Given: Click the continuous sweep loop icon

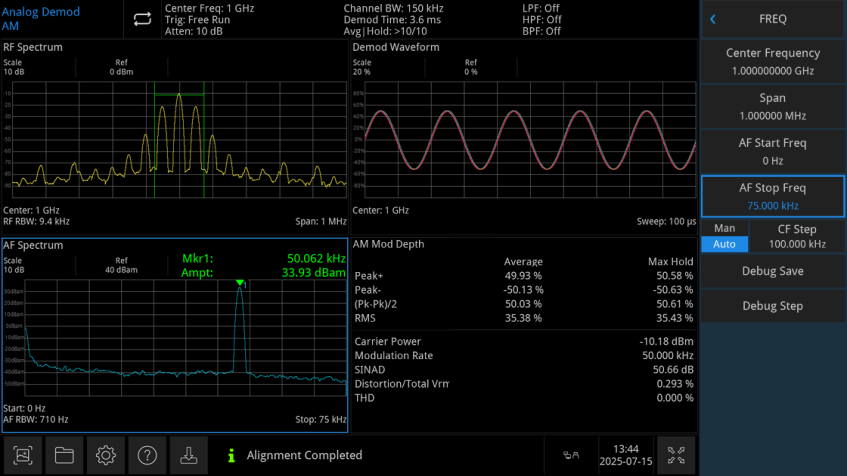Looking at the screenshot, I should click(x=141, y=18).
